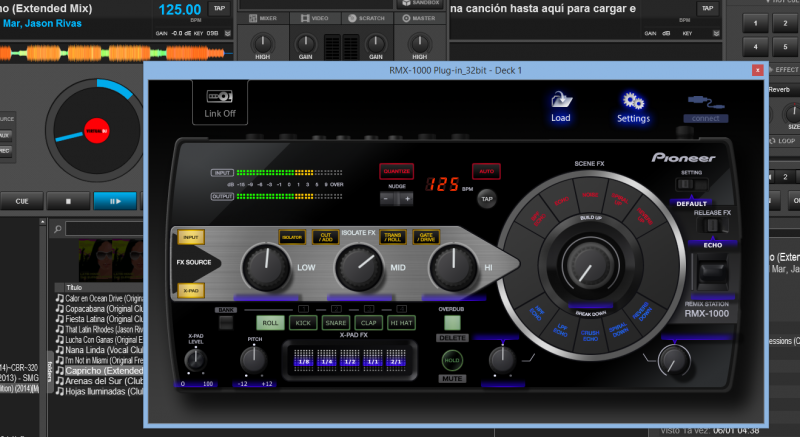Click the CUE button on left deck

tap(21, 201)
